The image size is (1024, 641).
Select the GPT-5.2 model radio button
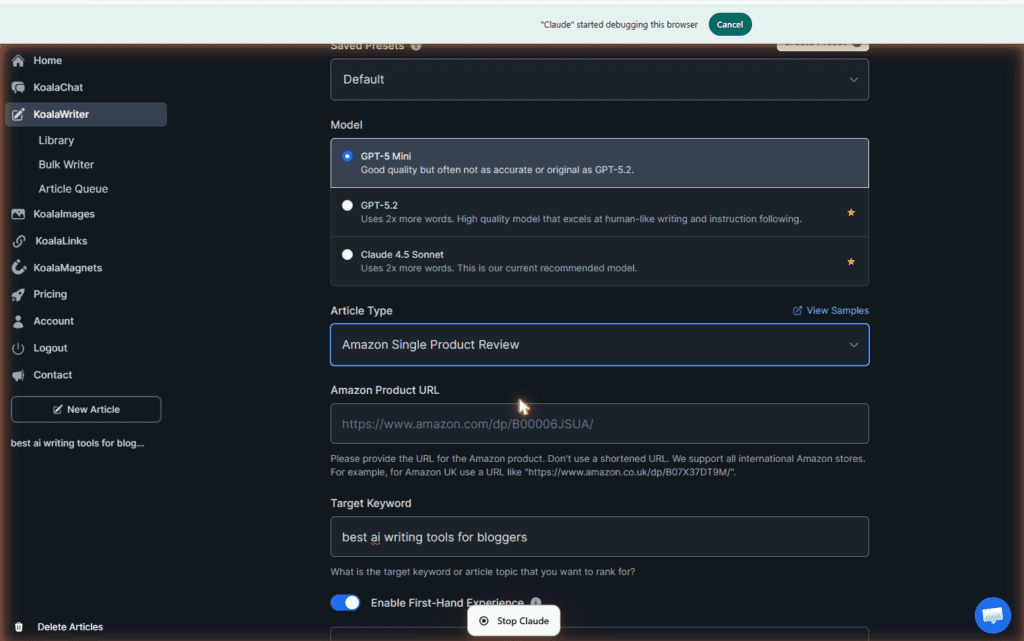pyautogui.click(x=347, y=206)
